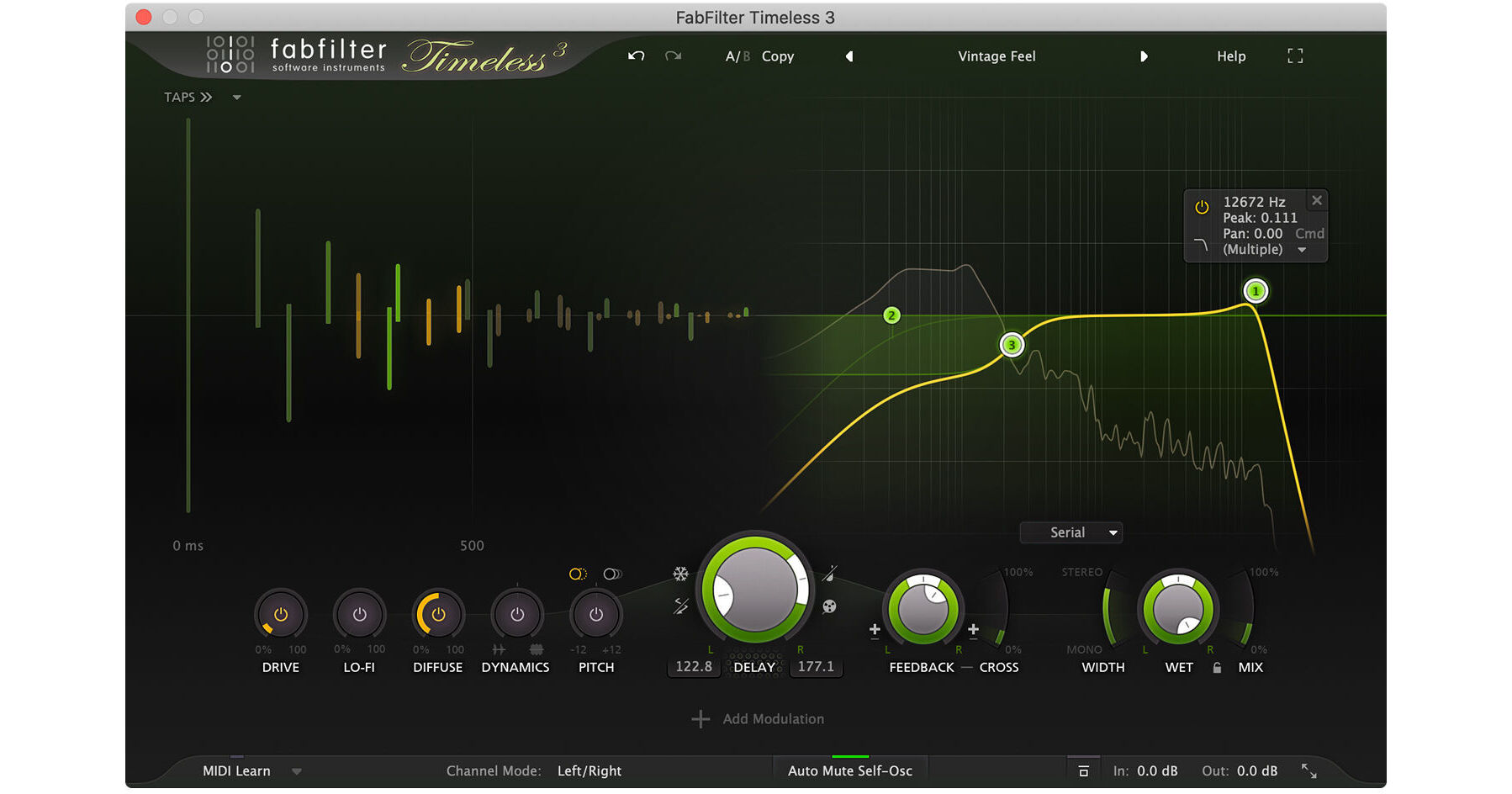The image size is (1512, 794).
Task: Click the tape reel icon right of Delay knob
Action: (x=828, y=607)
